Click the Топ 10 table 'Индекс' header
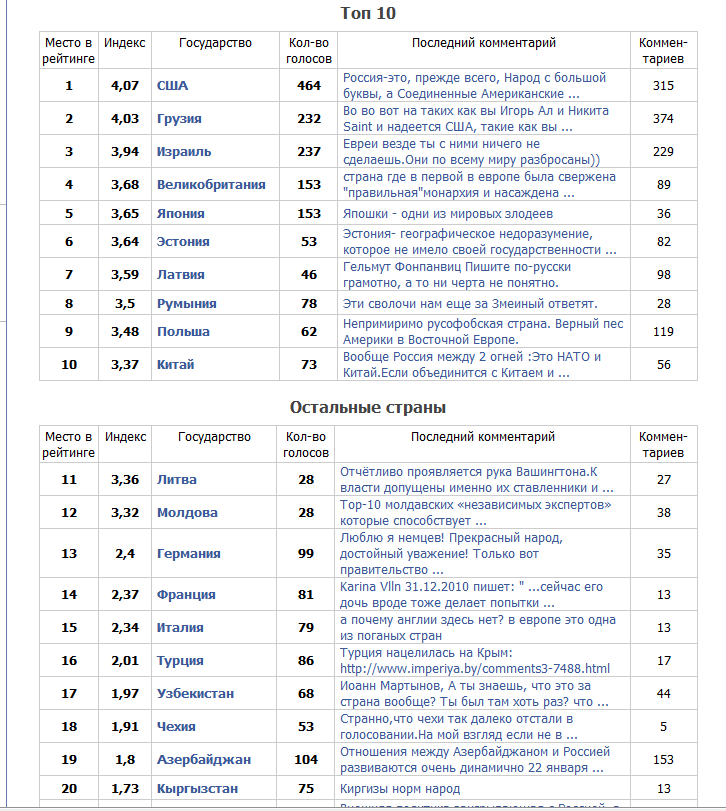Screen dimensions: 726x811 (125, 43)
